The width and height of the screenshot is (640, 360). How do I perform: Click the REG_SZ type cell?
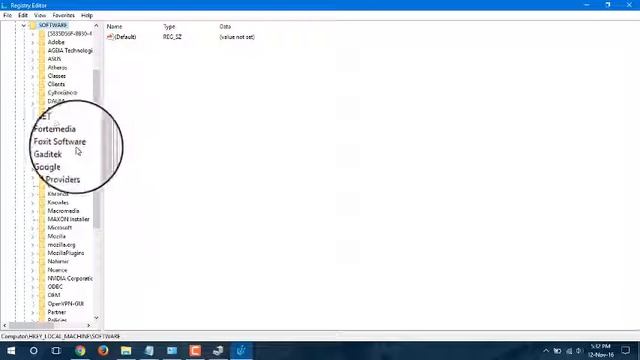click(172, 37)
